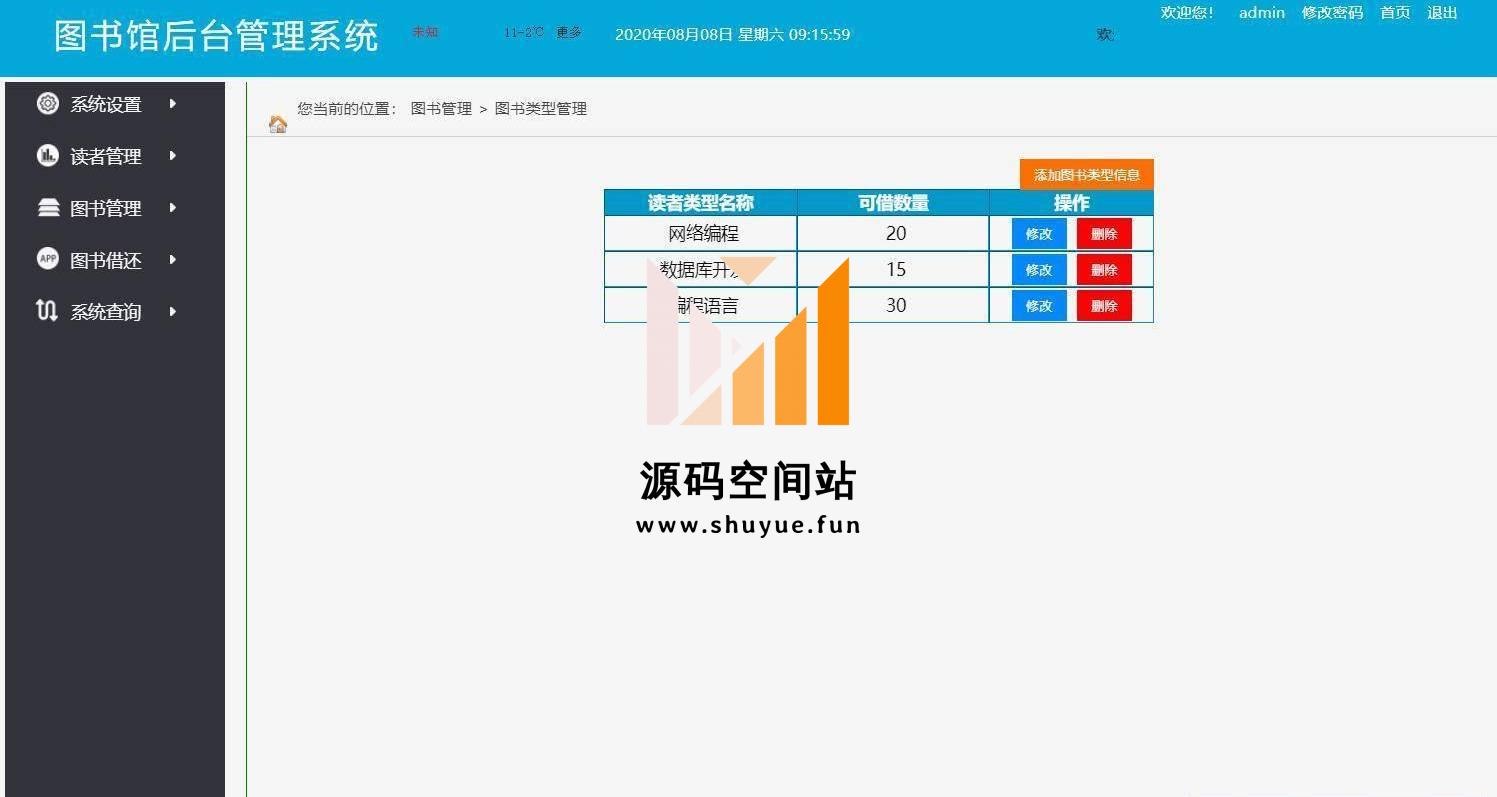The image size is (1497, 797).
Task: Expand the 图书管理 arrow
Action: click(173, 207)
